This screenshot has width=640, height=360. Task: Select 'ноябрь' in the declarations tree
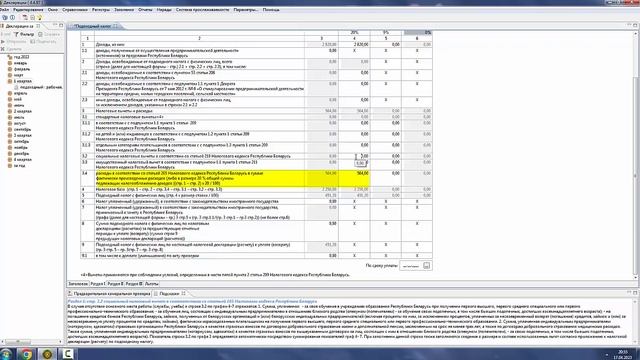(20, 147)
